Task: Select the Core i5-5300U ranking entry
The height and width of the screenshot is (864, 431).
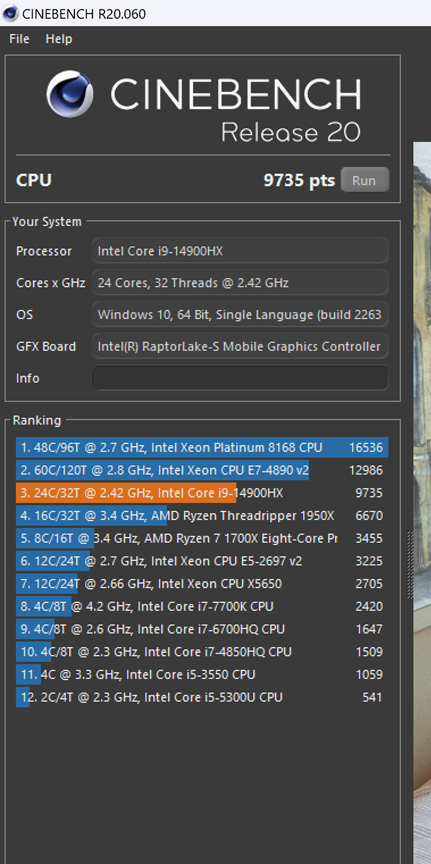Action: tap(202, 698)
